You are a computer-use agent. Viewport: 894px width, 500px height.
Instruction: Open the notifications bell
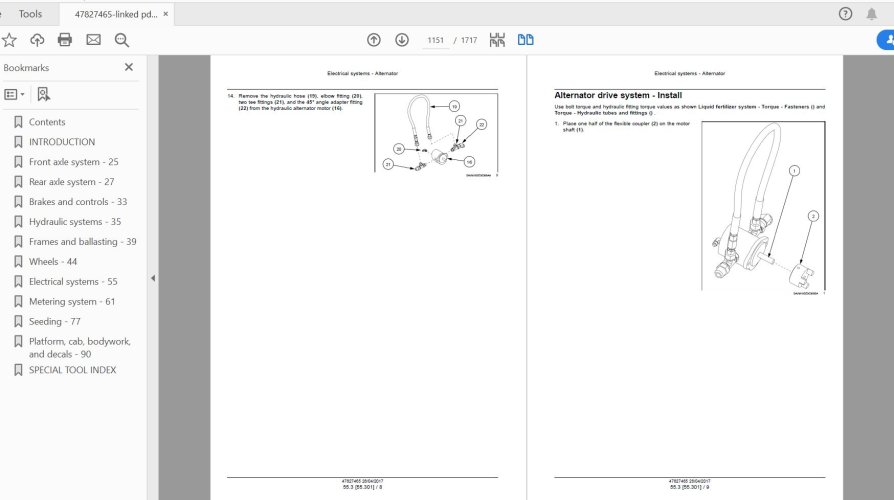[x=872, y=14]
